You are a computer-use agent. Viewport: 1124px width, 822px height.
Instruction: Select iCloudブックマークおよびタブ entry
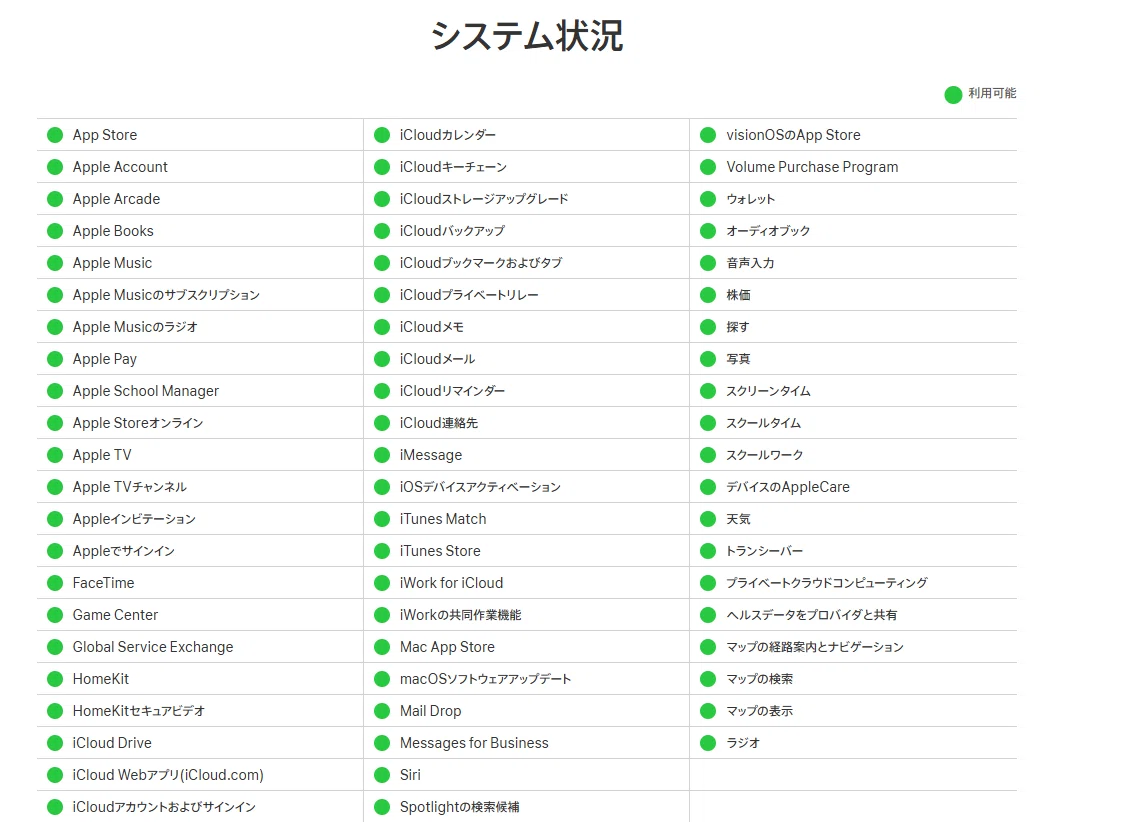(481, 263)
